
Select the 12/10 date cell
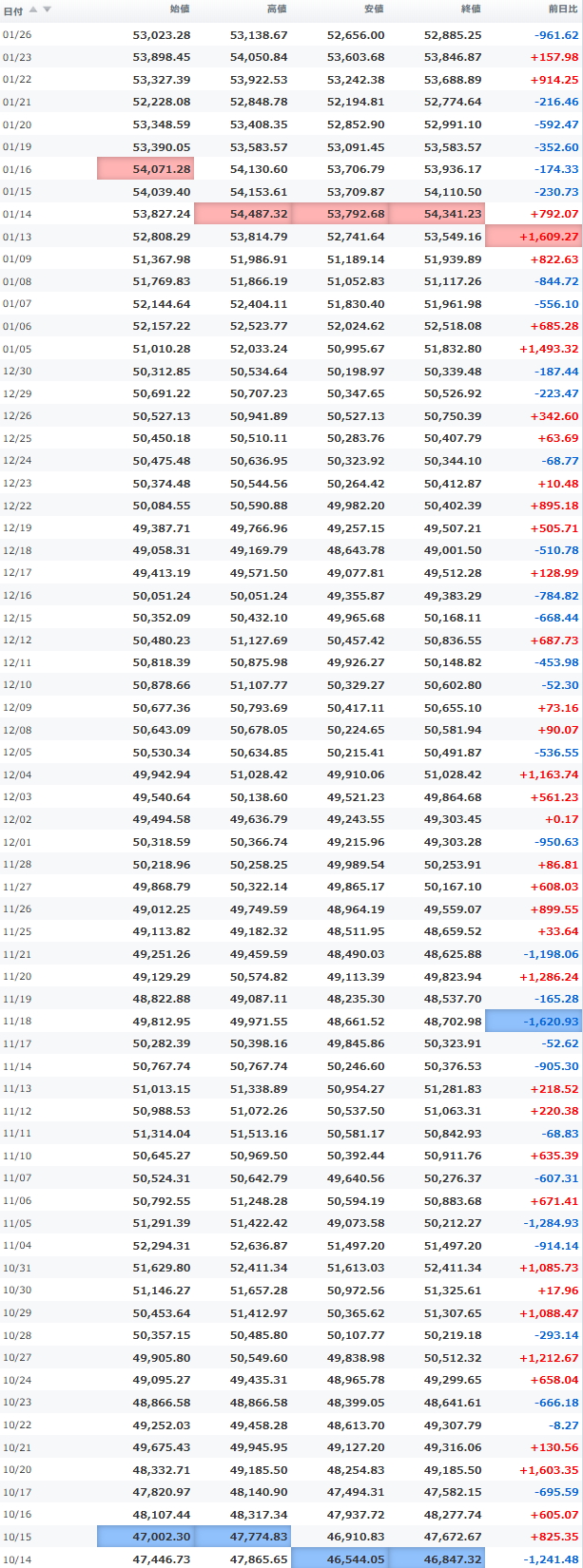[x=17, y=685]
